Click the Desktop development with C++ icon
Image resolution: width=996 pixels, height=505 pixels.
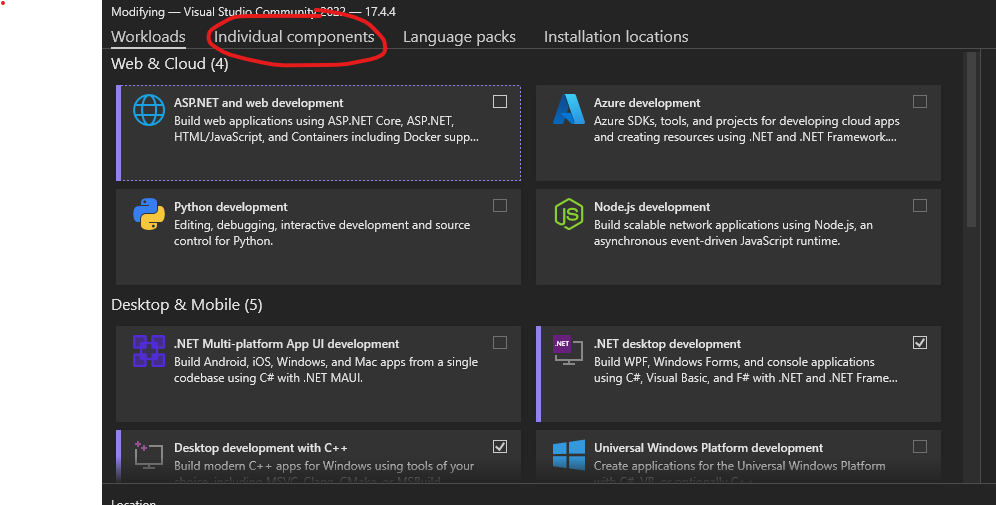tap(149, 455)
